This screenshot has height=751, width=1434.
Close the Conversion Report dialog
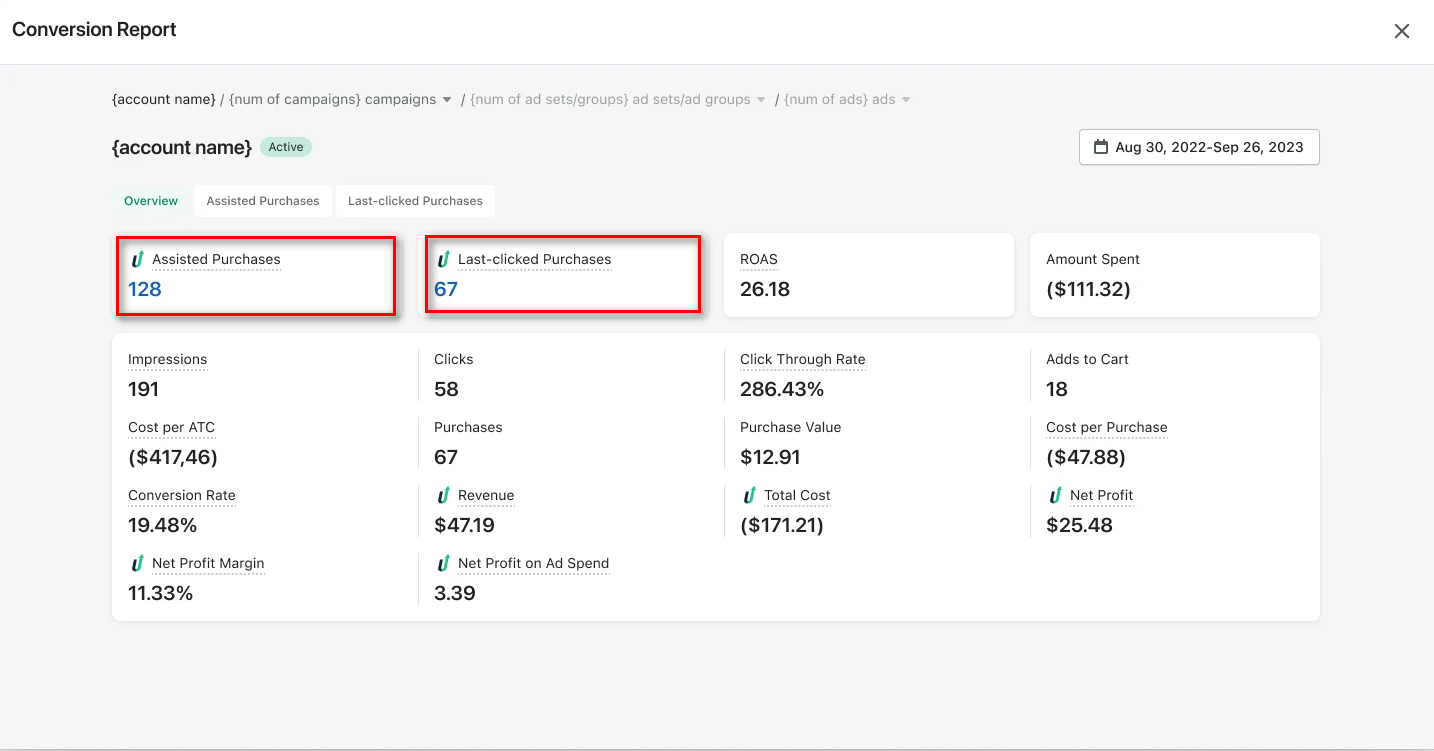[x=1401, y=30]
